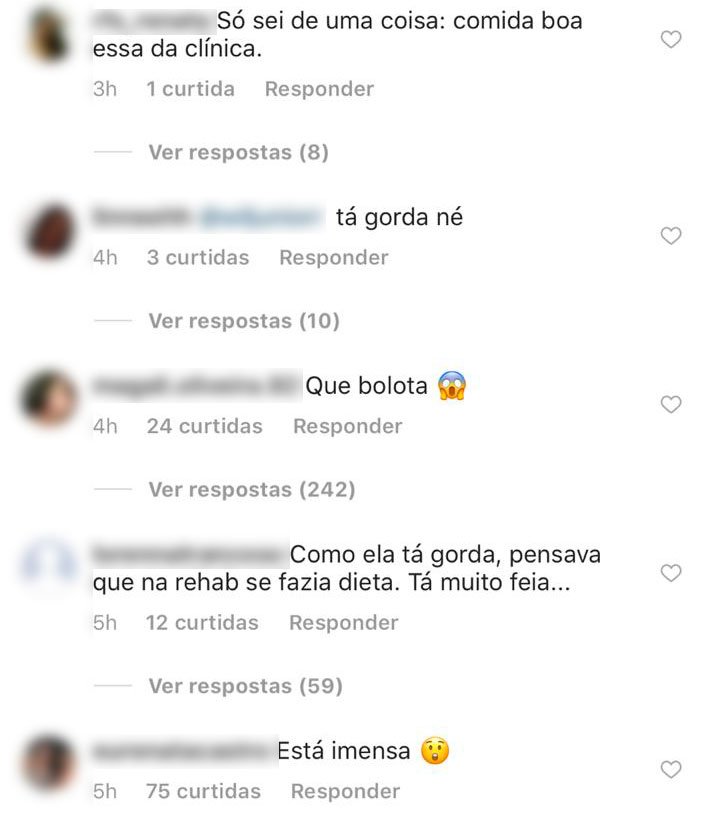The height and width of the screenshot is (830, 720).
Task: Reply to the "Está imensa" comment
Action: (345, 791)
